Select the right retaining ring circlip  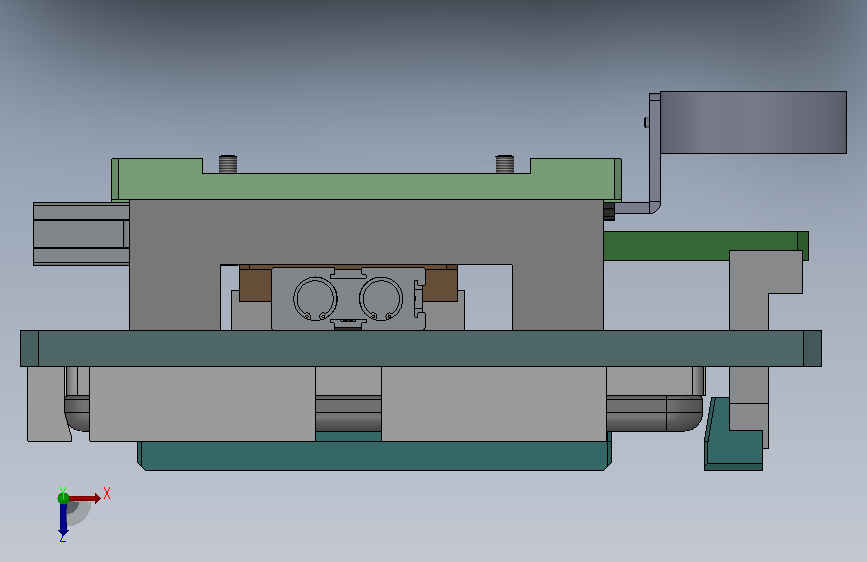click(381, 299)
